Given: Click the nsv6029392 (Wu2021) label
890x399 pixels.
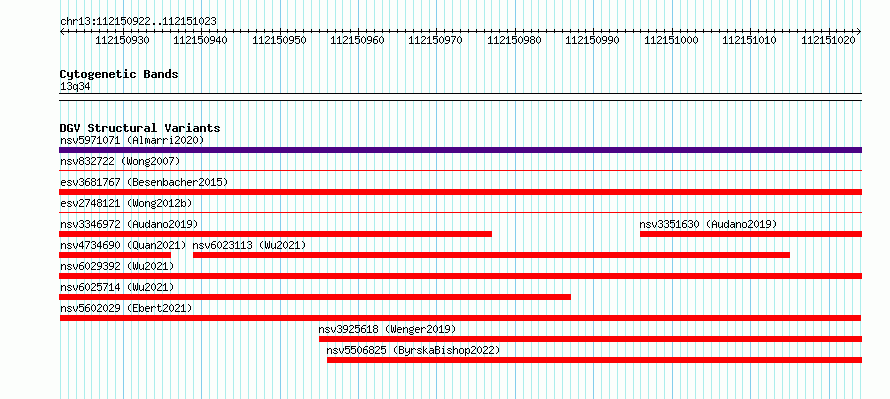Looking at the screenshot, I should pos(117,266).
